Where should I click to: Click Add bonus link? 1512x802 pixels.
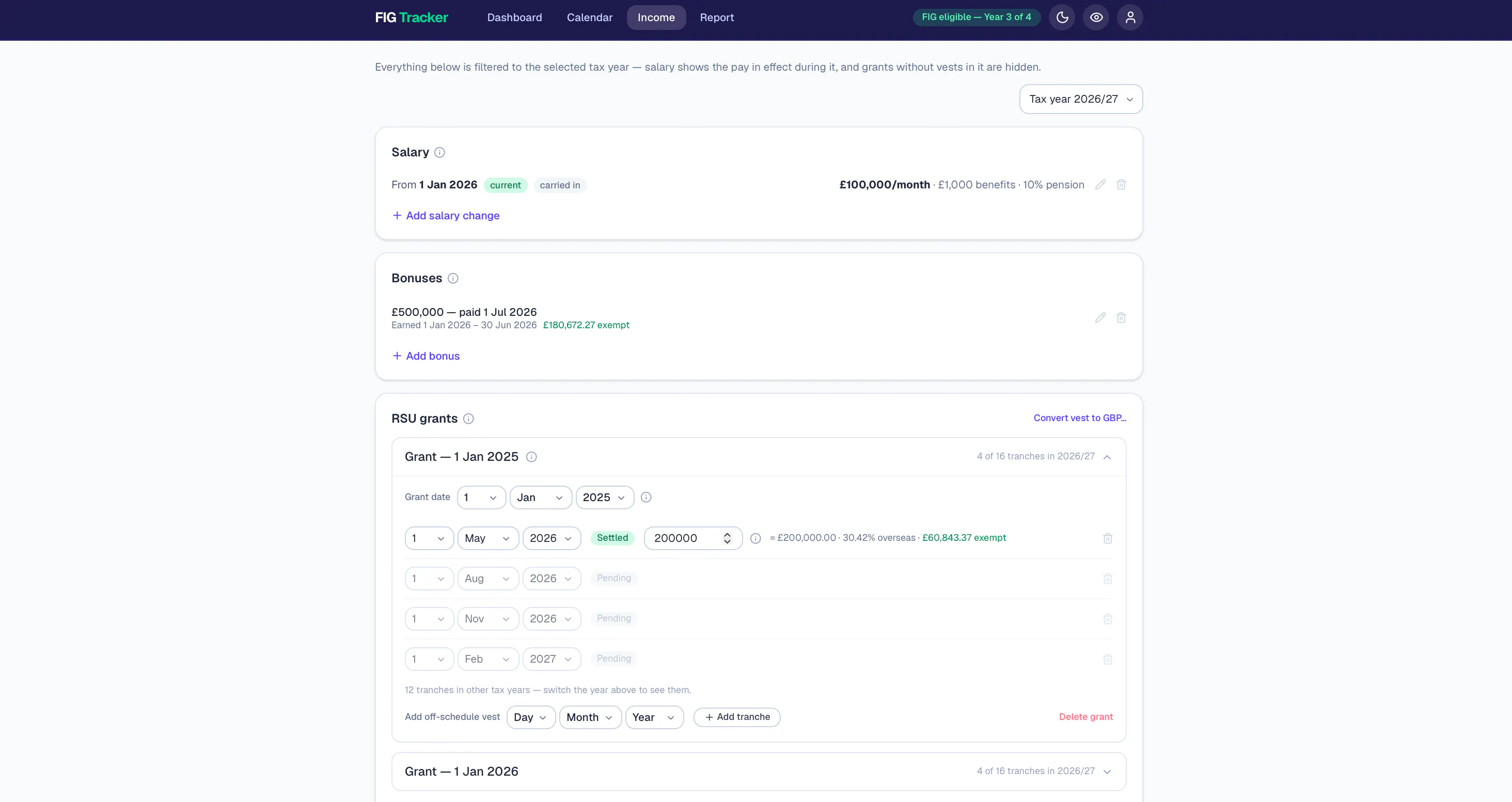pos(426,356)
